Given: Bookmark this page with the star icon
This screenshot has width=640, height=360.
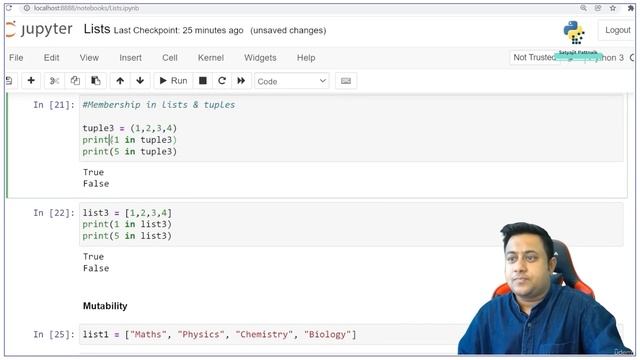Looking at the screenshot, I should [613, 8].
